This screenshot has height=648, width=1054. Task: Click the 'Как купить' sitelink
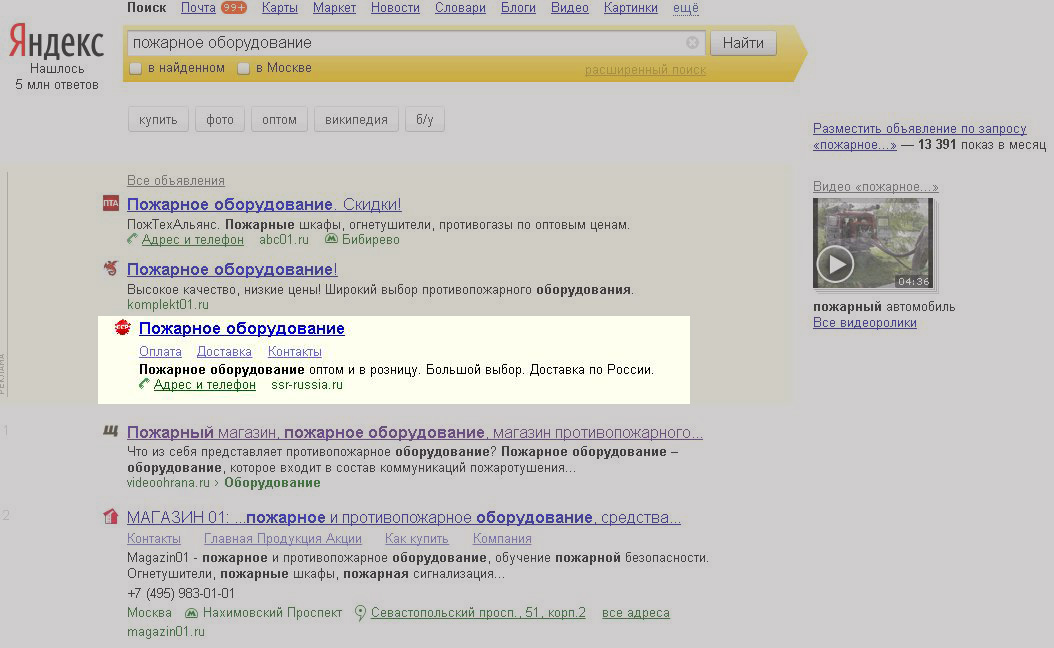pos(417,538)
